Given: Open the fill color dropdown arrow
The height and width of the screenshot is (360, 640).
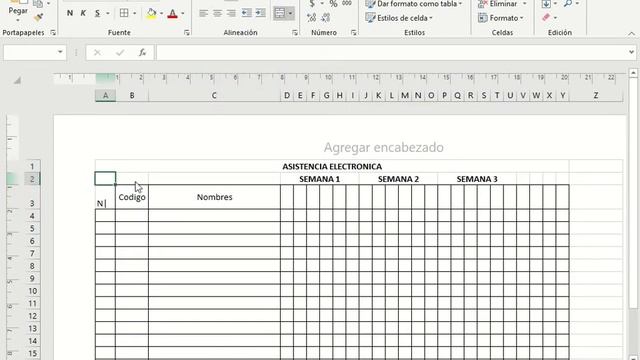Looking at the screenshot, I should click(x=161, y=13).
